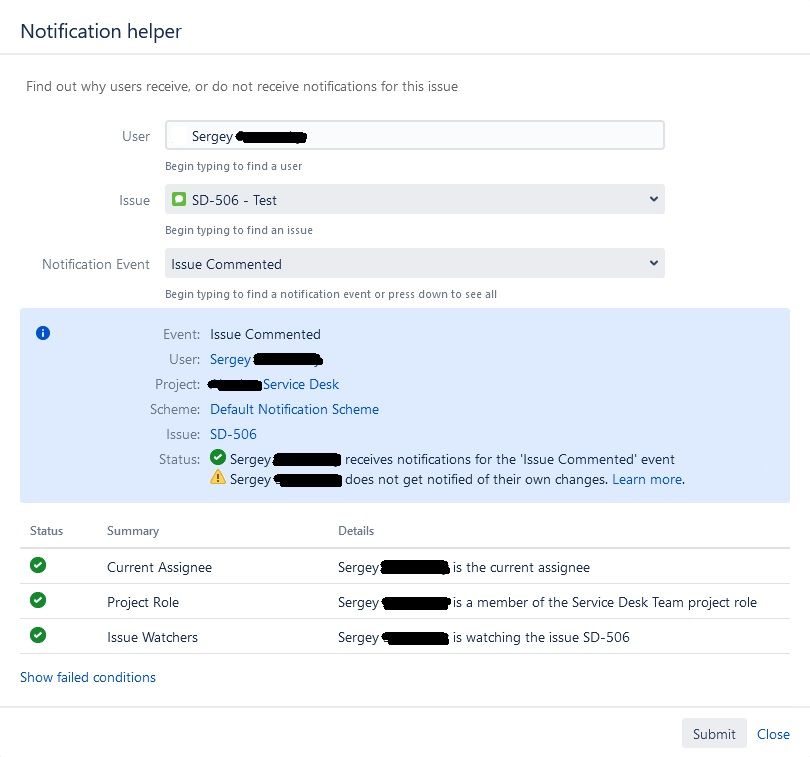Click the 'Notification helper' dialog title
Image resolution: width=810 pixels, height=757 pixels.
(101, 31)
